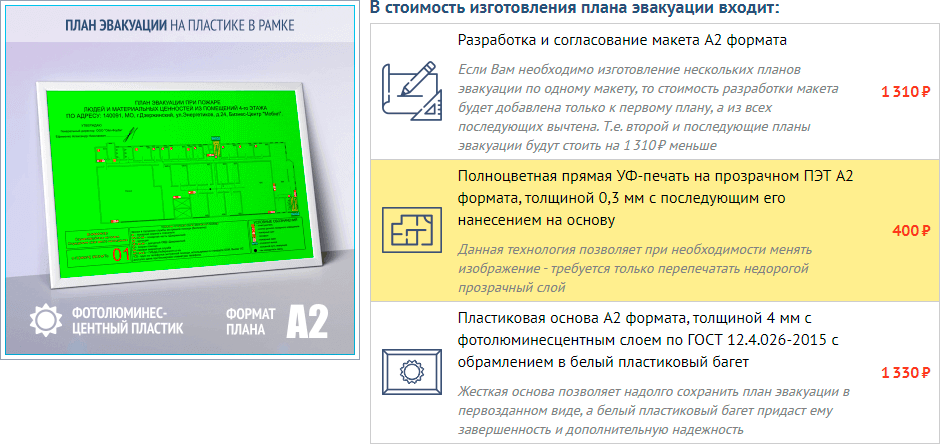
Task: Click the red 01 marker on evacuation plan
Action: pos(122,255)
